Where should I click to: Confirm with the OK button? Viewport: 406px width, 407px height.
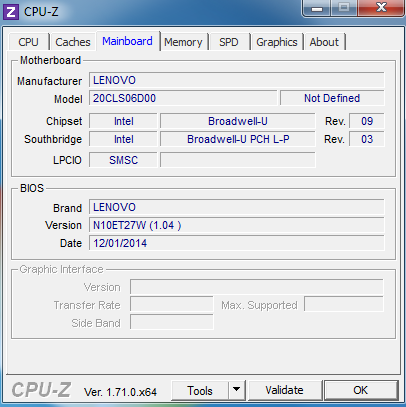(x=361, y=390)
